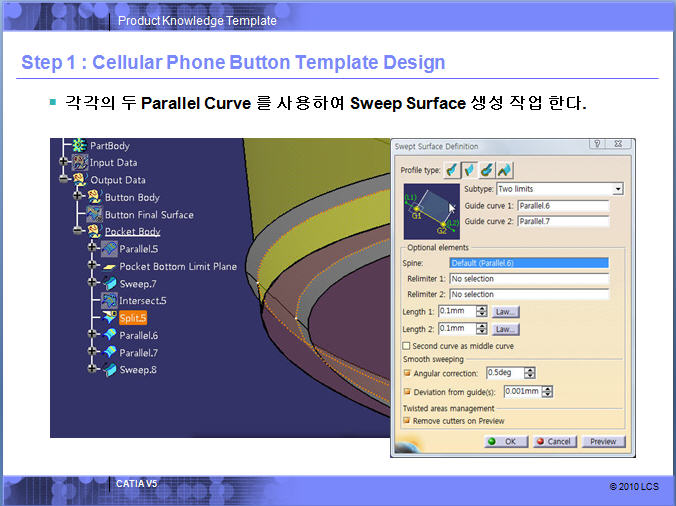Click the Split.5 feature icon
The image size is (676, 506).
point(109,317)
